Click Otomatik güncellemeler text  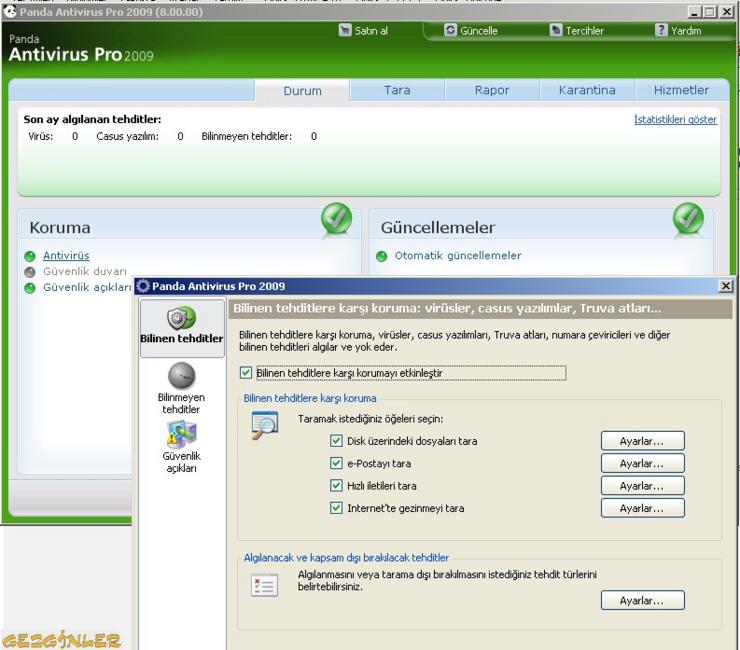coord(458,255)
